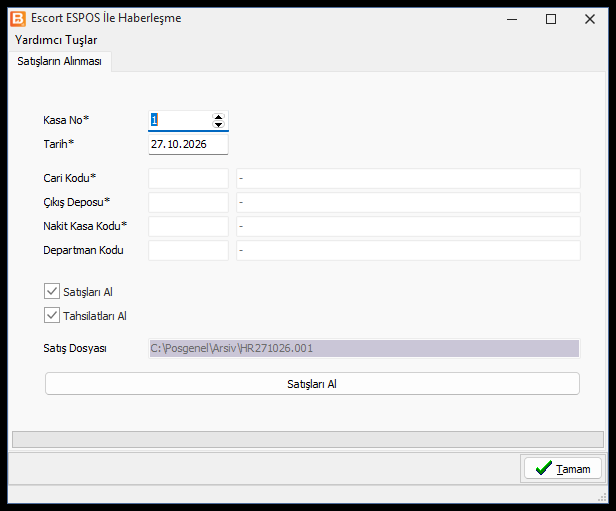The image size is (616, 511).
Task: Click the Cari Kodu description field
Action: pos(408,179)
